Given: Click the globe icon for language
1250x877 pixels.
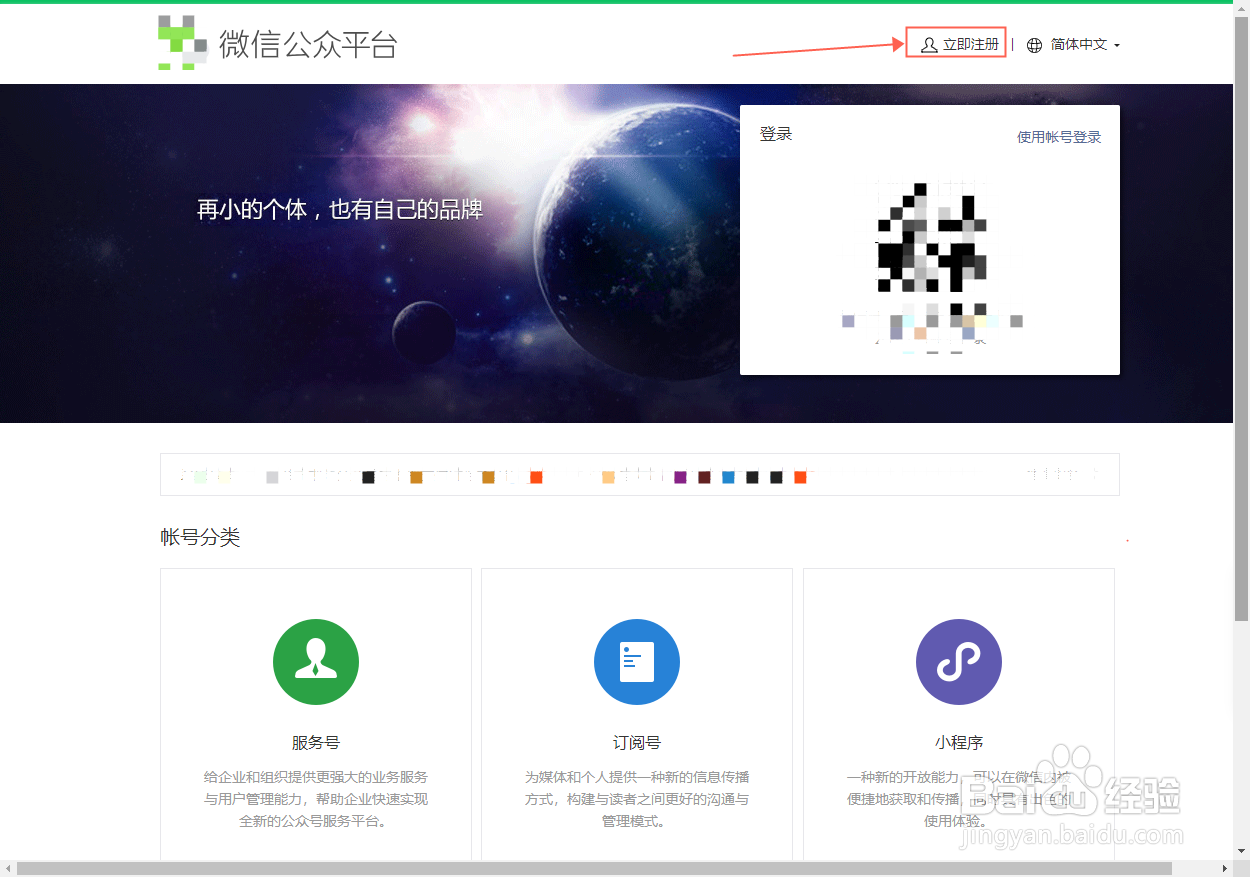Looking at the screenshot, I should [1035, 45].
